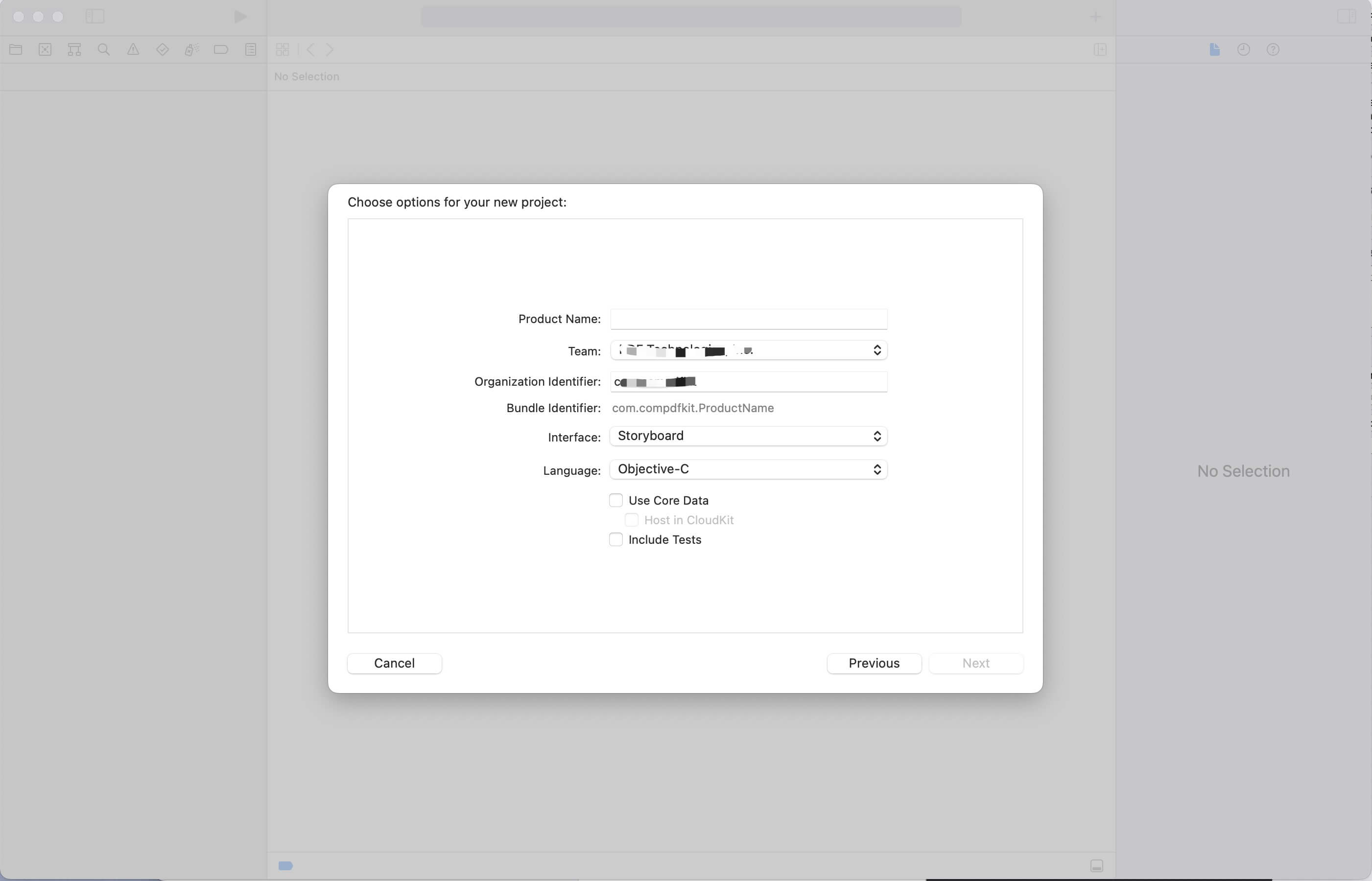Toggle the Include Tests checkbox
This screenshot has width=1372, height=881.
pos(615,539)
